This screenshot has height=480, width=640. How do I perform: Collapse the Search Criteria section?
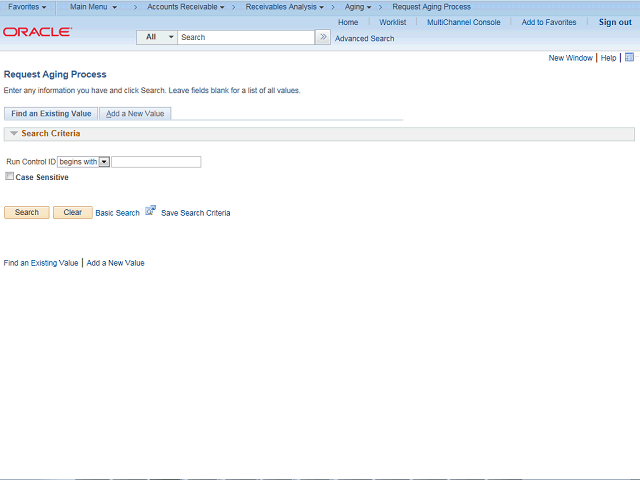14,133
